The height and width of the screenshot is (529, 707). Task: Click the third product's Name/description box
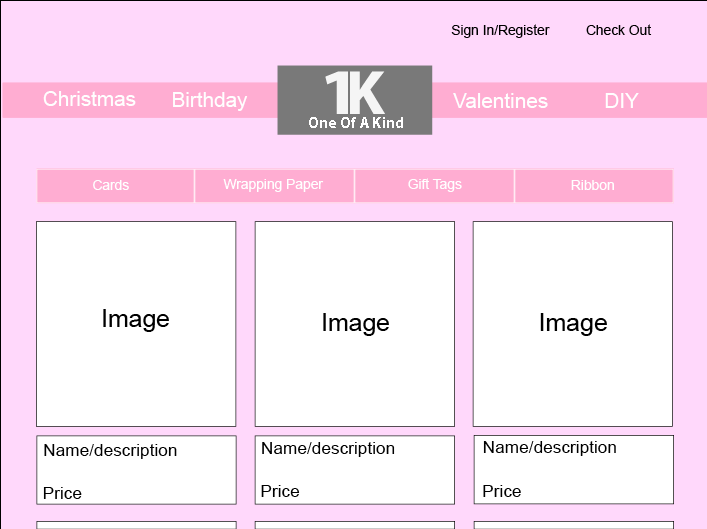[574, 469]
